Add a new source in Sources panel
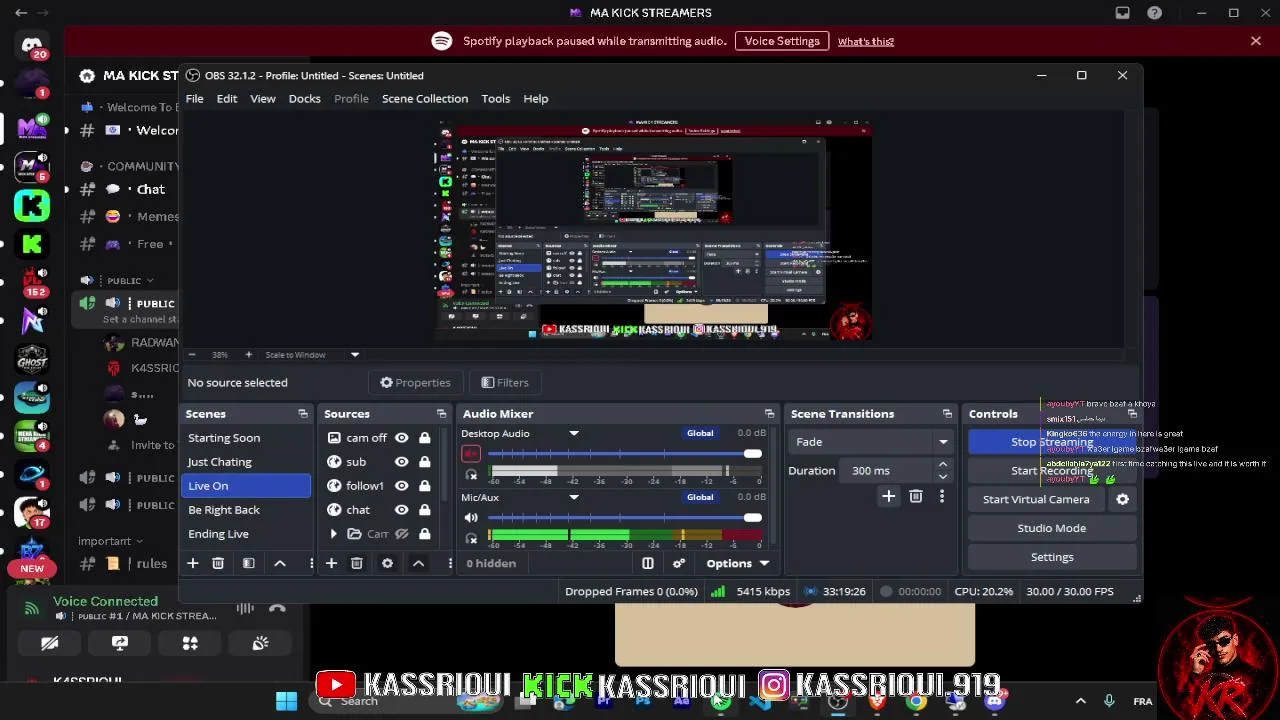 (331, 563)
